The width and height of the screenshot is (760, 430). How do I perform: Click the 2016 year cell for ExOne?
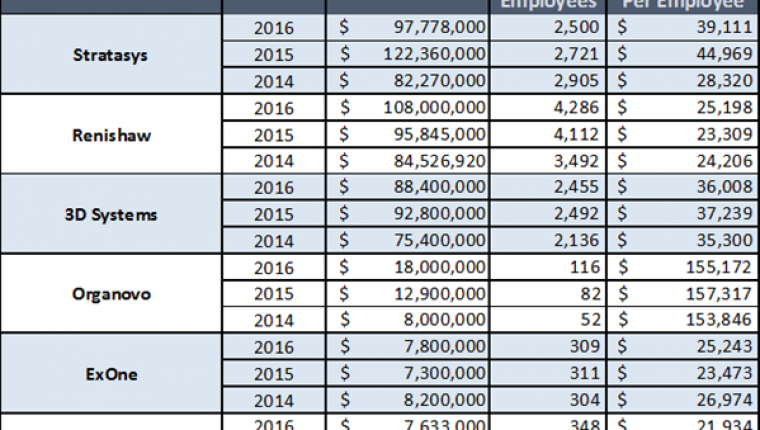tap(274, 347)
